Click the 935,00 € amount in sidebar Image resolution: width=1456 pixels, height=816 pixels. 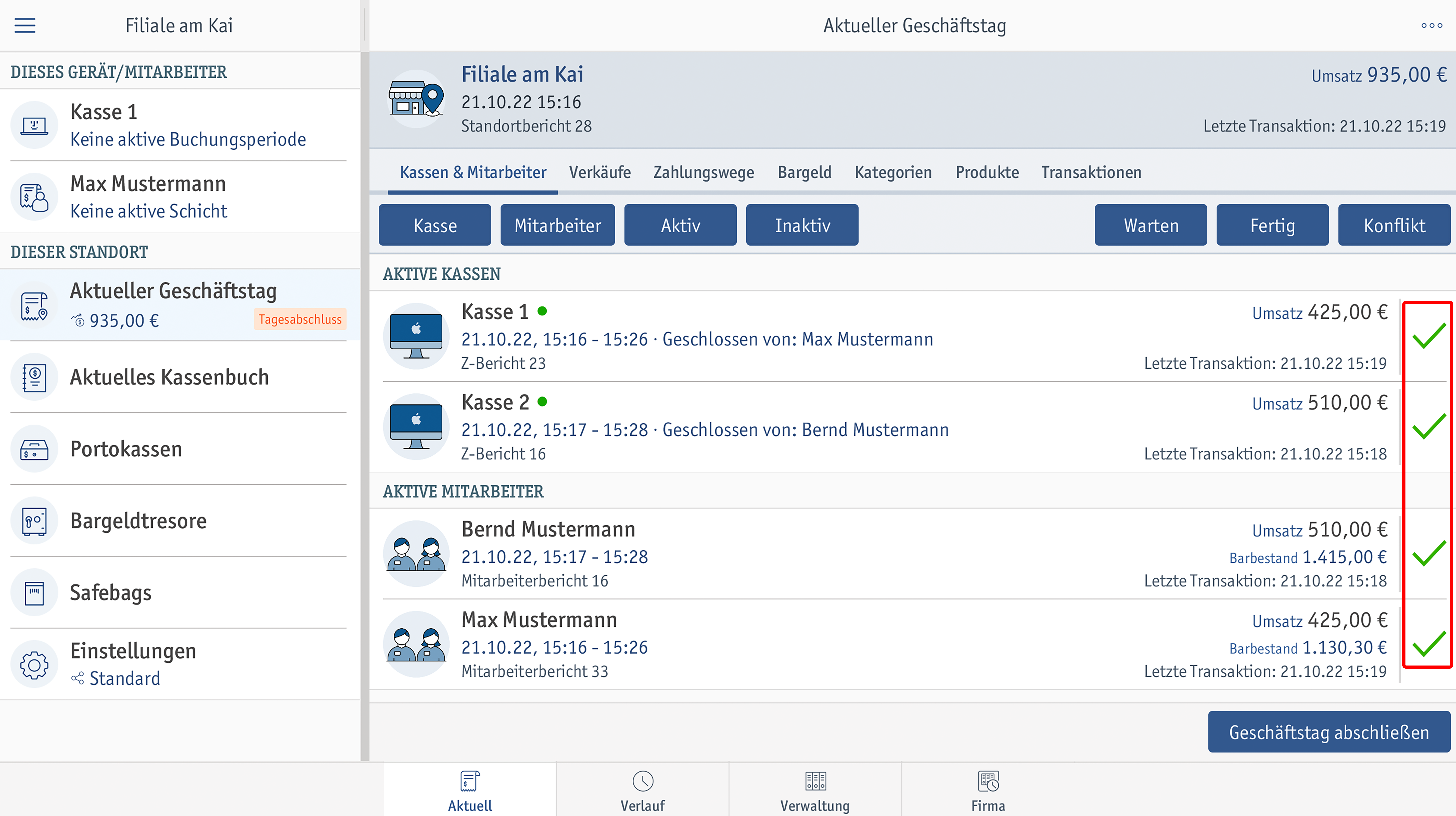pos(124,320)
